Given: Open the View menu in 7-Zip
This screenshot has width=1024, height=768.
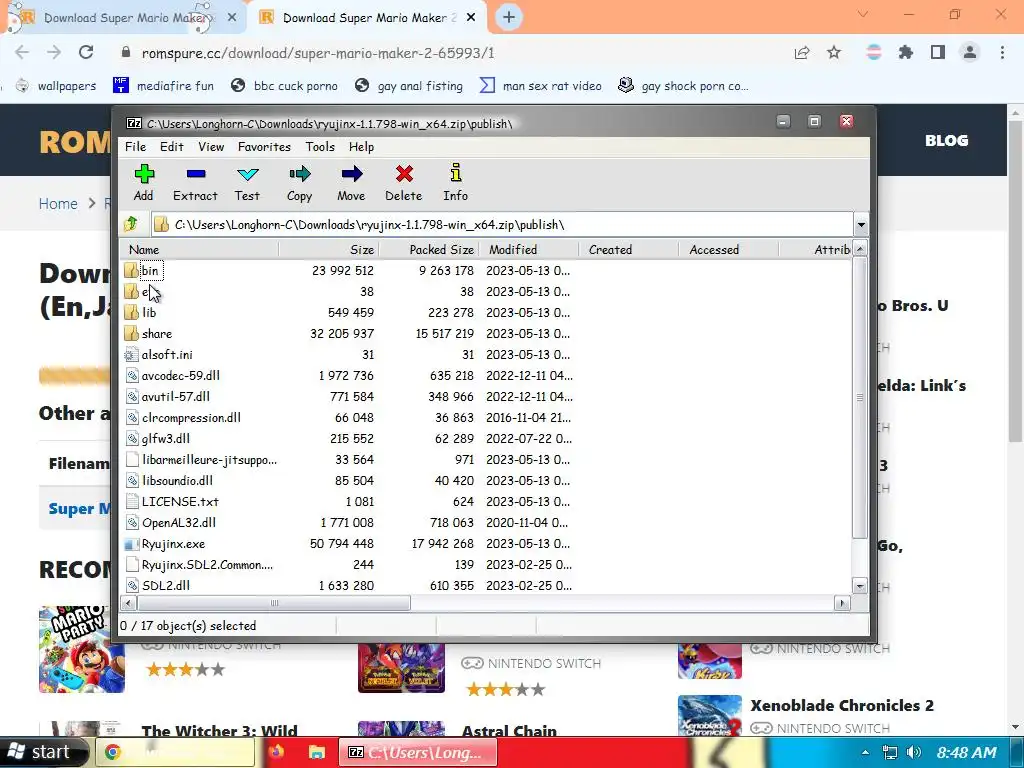Looking at the screenshot, I should (x=211, y=146).
